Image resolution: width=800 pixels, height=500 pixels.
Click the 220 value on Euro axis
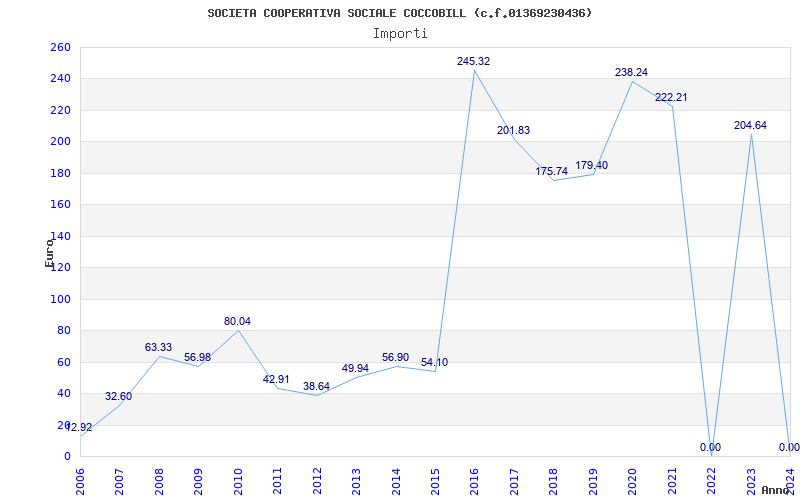click(x=60, y=110)
